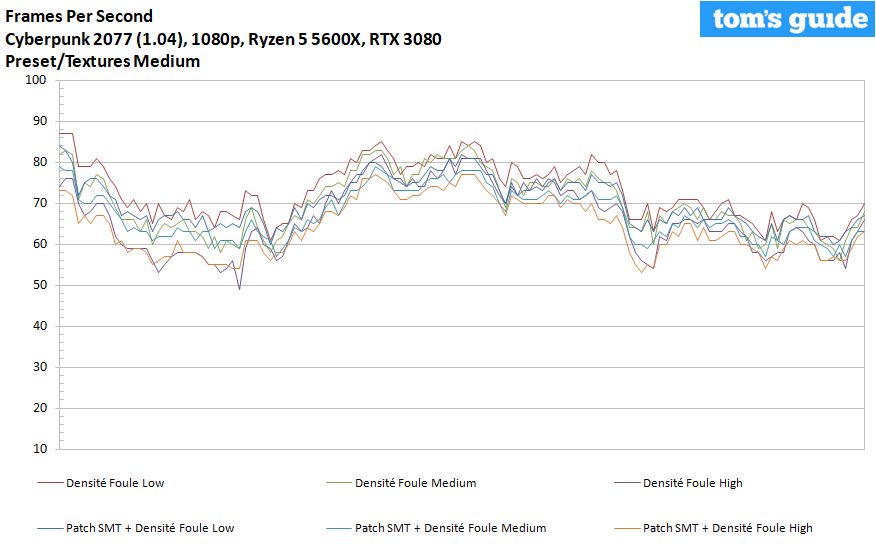Image resolution: width=876 pixels, height=552 pixels.
Task: Click the 40 y-axis label
Action: click(x=40, y=326)
